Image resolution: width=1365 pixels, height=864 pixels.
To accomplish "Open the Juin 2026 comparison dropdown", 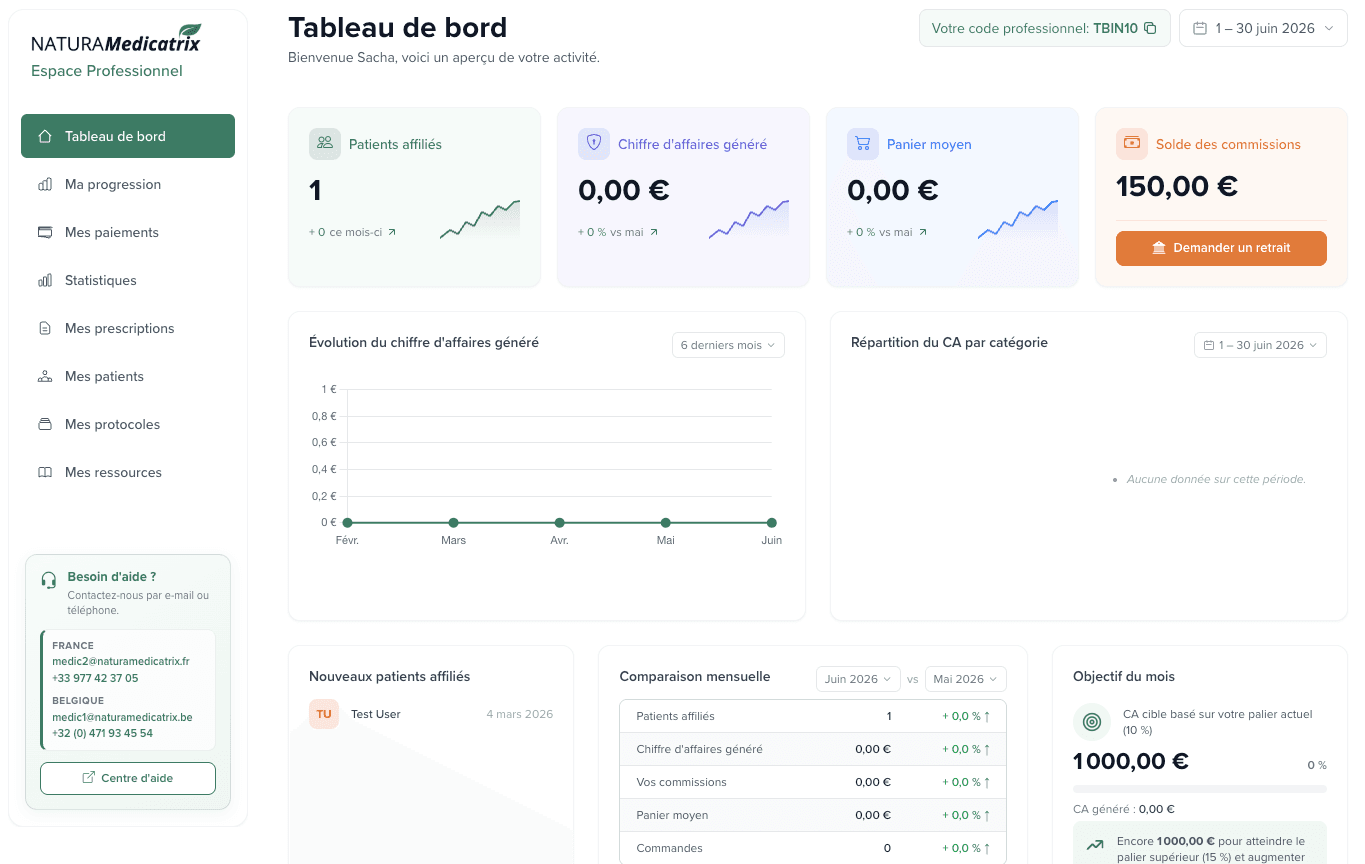I will pos(858,679).
